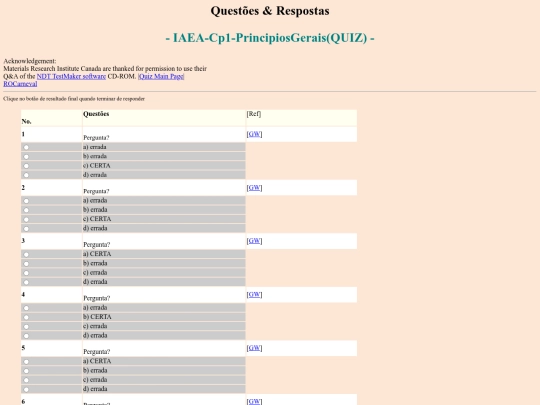Click the Acknowledgement: label
Image resolution: width=540 pixels, height=405 pixels.
click(30, 61)
